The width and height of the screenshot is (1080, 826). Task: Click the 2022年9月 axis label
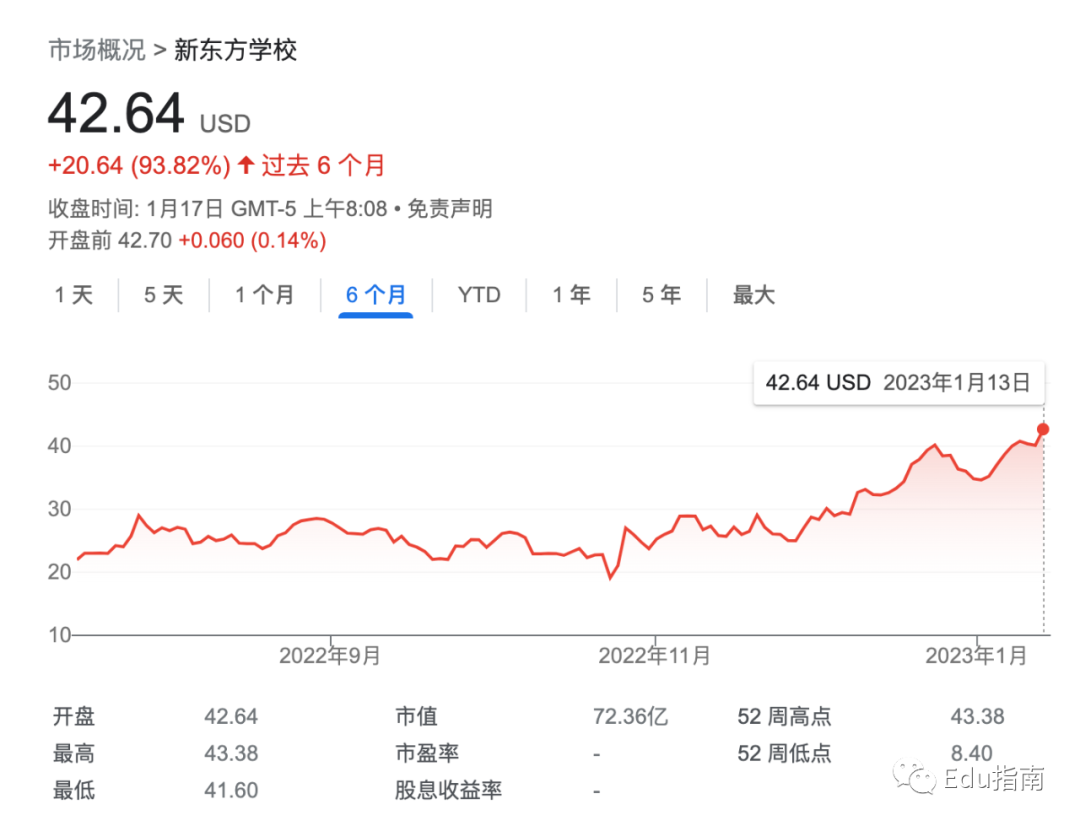click(x=330, y=655)
